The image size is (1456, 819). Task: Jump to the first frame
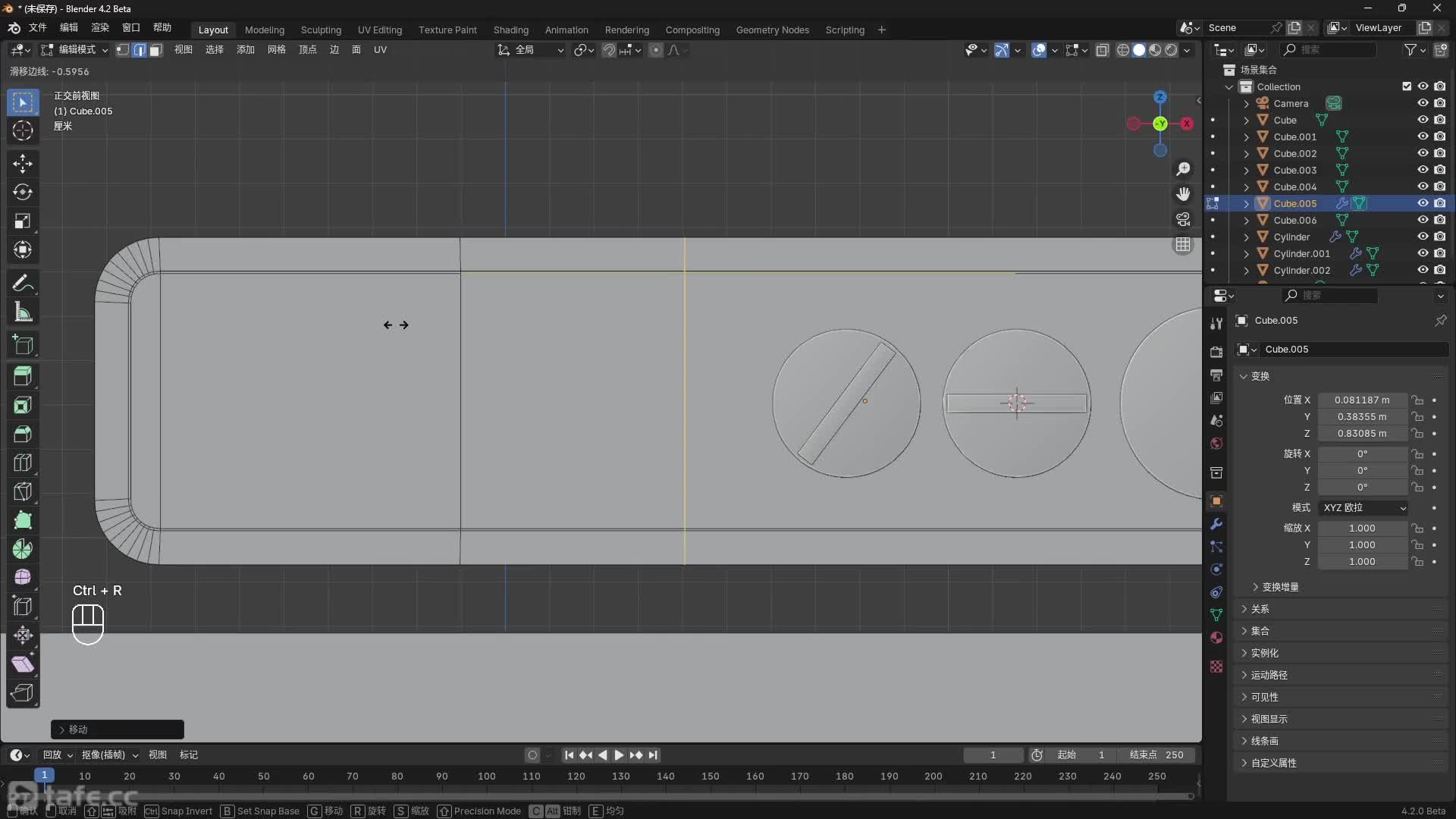coord(569,755)
